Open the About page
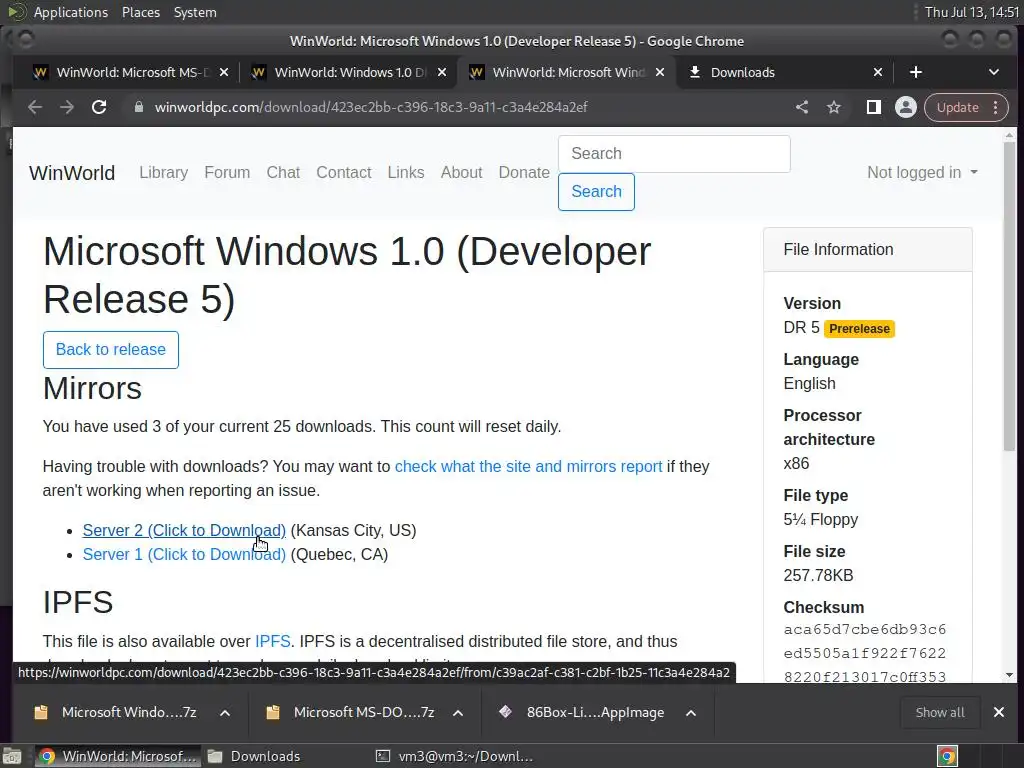The width and height of the screenshot is (1024, 768). (461, 172)
